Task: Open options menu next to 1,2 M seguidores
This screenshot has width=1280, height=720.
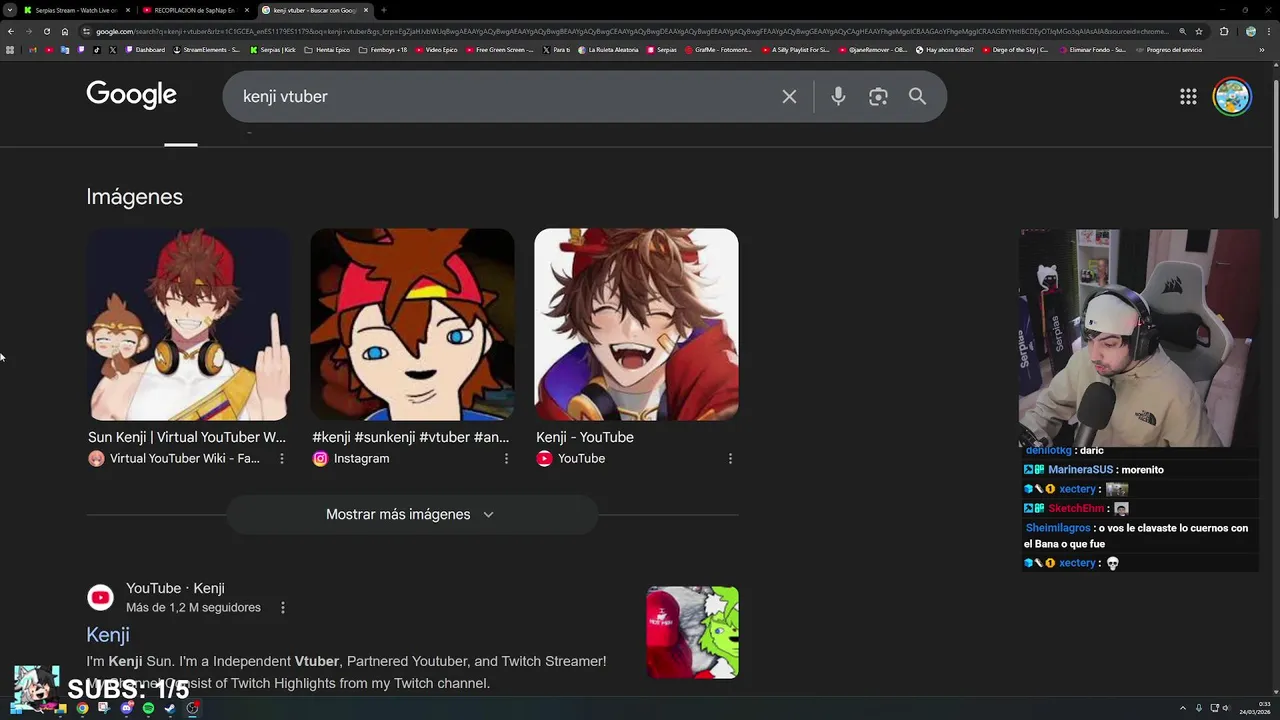Action: 283,608
